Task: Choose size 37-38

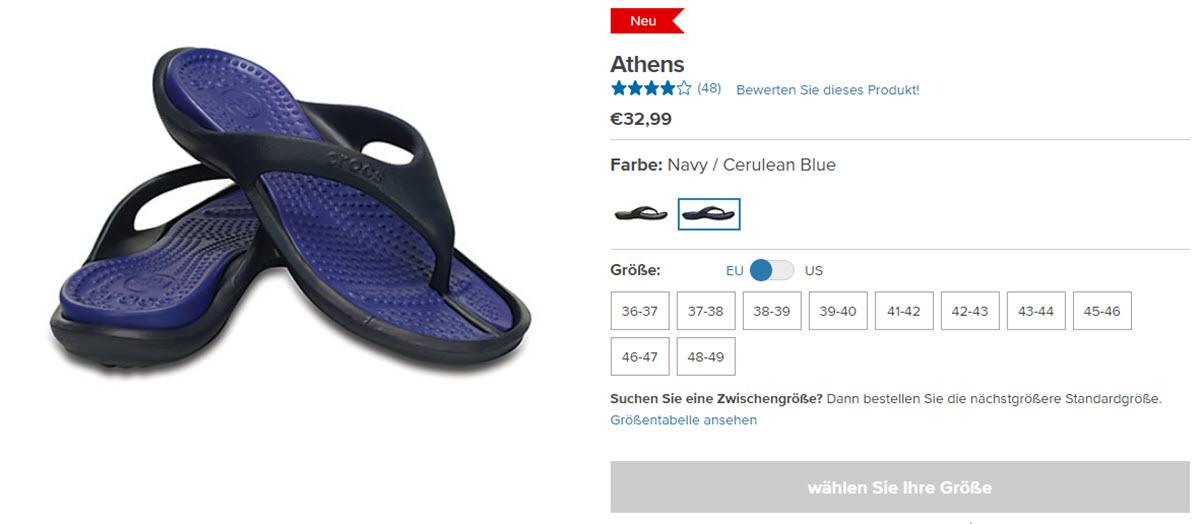Action: 706,311
